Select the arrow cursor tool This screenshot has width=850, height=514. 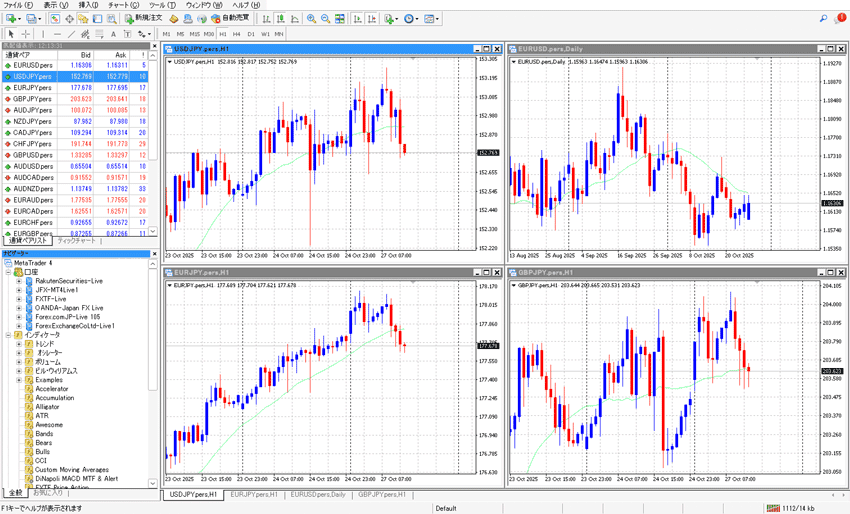(x=11, y=34)
